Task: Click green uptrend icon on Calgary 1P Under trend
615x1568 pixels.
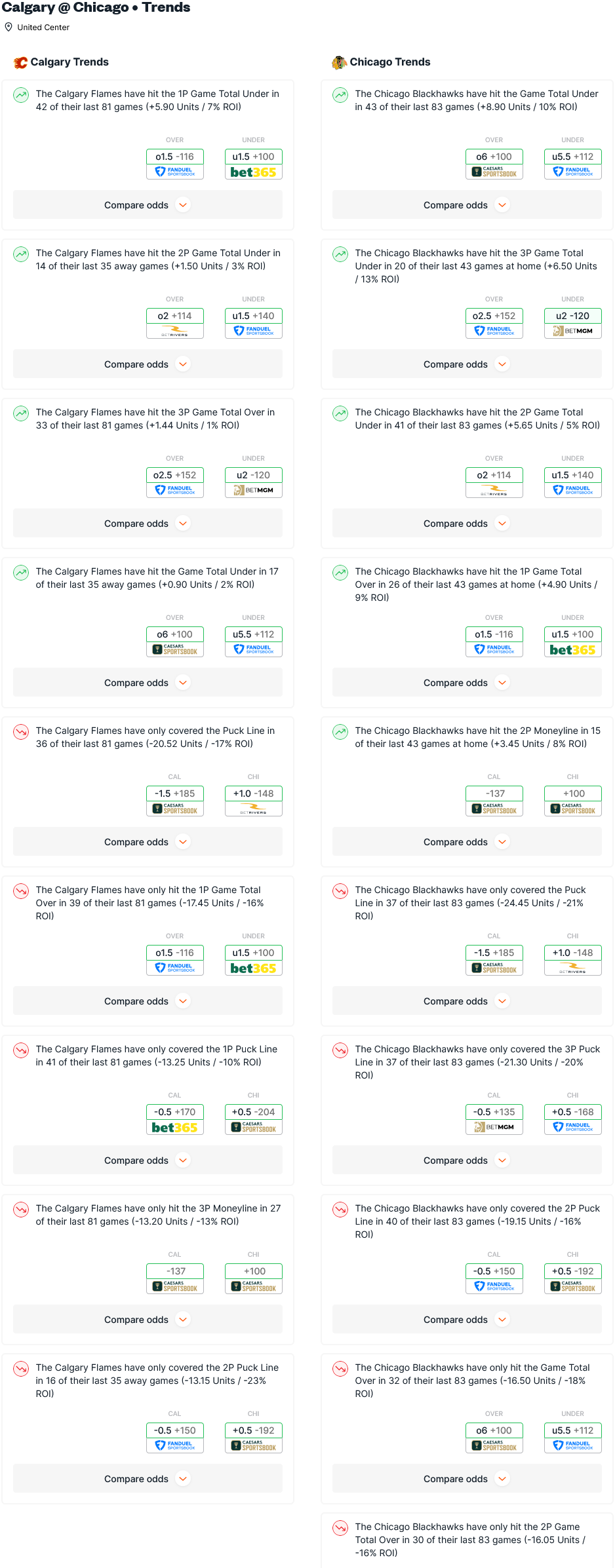Action: [x=21, y=94]
